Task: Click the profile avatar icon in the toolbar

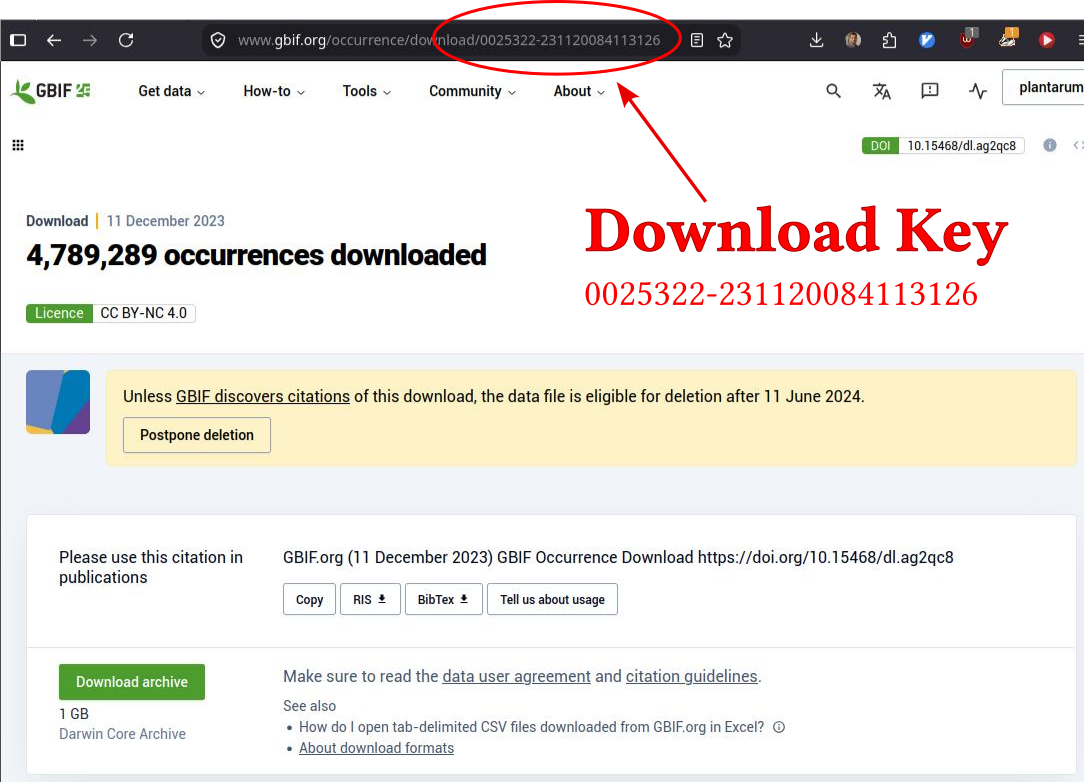Action: click(x=853, y=40)
